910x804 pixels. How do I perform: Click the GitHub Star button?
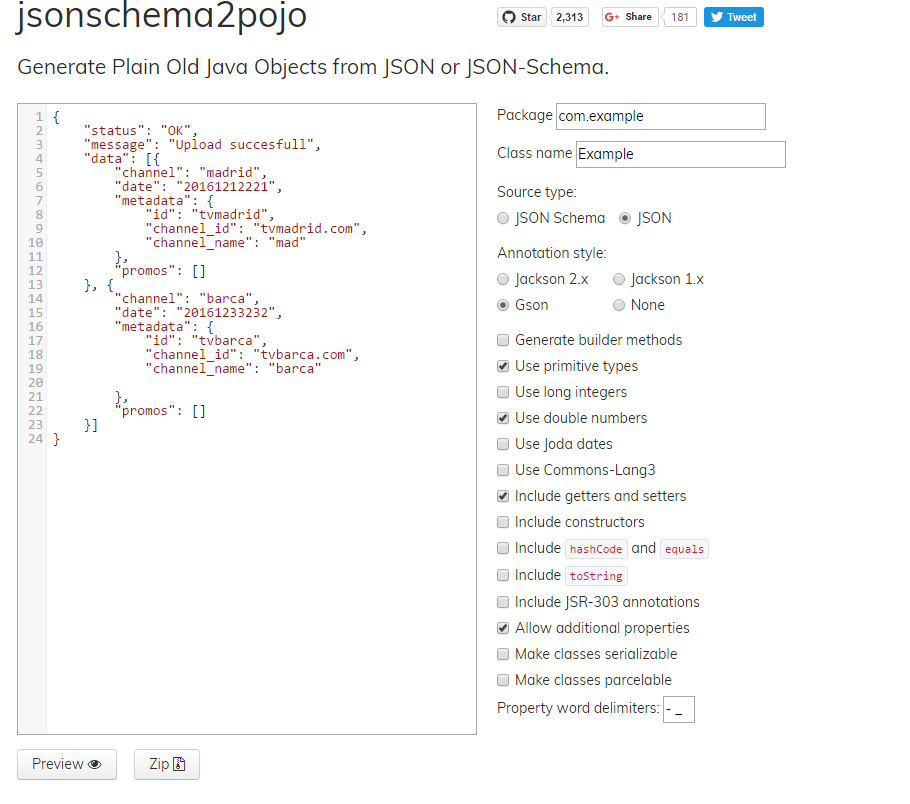click(x=521, y=17)
